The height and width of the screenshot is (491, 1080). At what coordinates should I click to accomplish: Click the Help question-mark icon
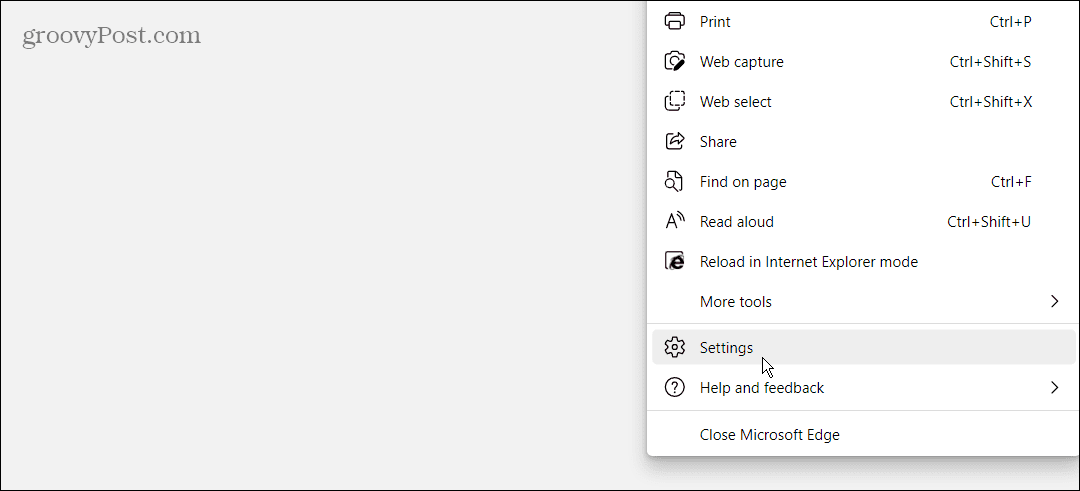pyautogui.click(x=674, y=388)
